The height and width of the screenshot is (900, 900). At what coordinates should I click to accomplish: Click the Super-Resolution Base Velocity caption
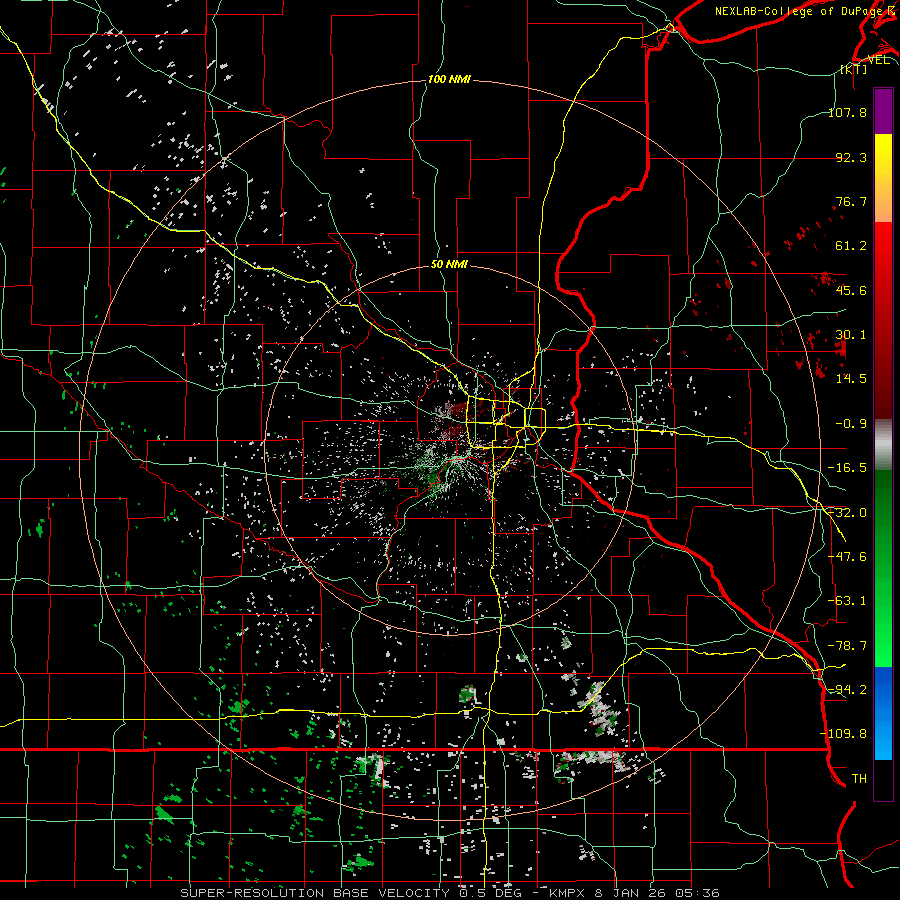tap(449, 893)
